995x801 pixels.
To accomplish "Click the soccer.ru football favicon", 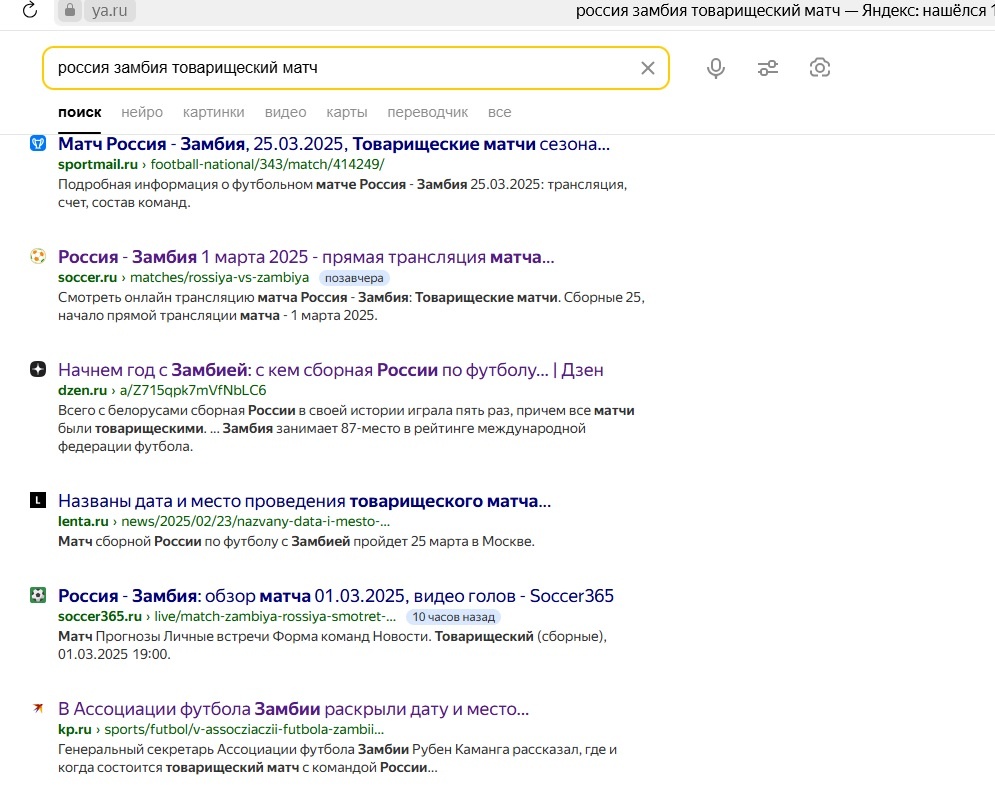I will click(x=38, y=256).
